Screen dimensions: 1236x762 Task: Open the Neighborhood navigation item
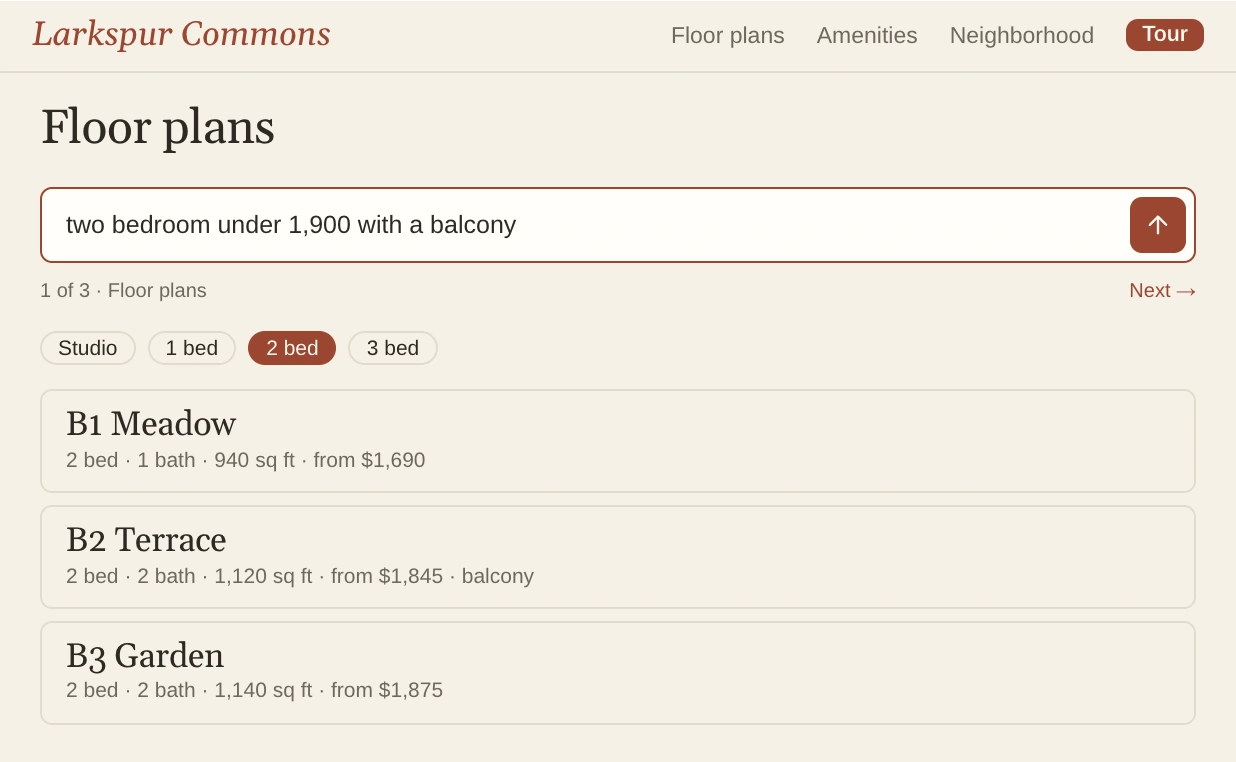(1021, 35)
